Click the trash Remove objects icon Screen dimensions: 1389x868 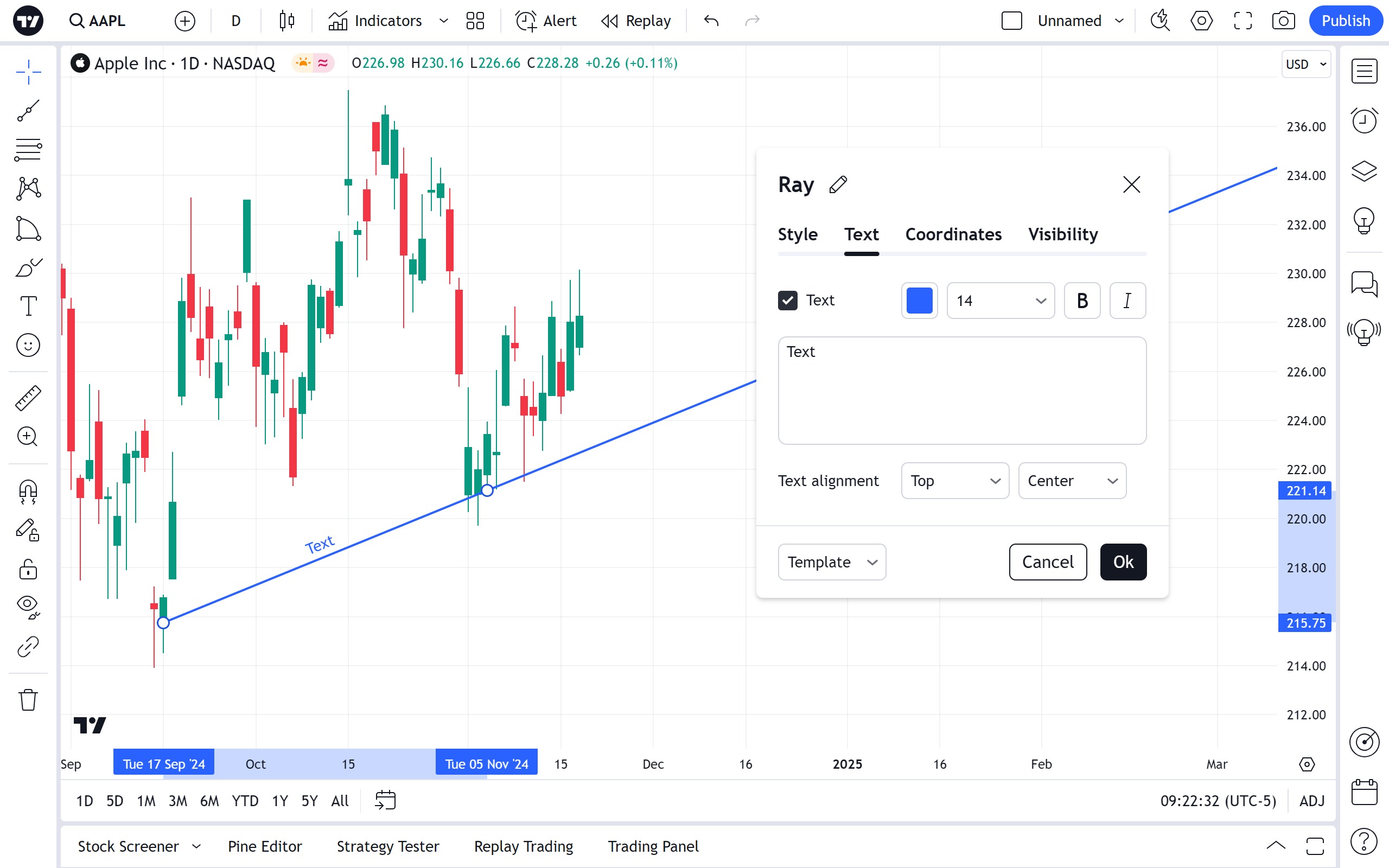click(28, 700)
